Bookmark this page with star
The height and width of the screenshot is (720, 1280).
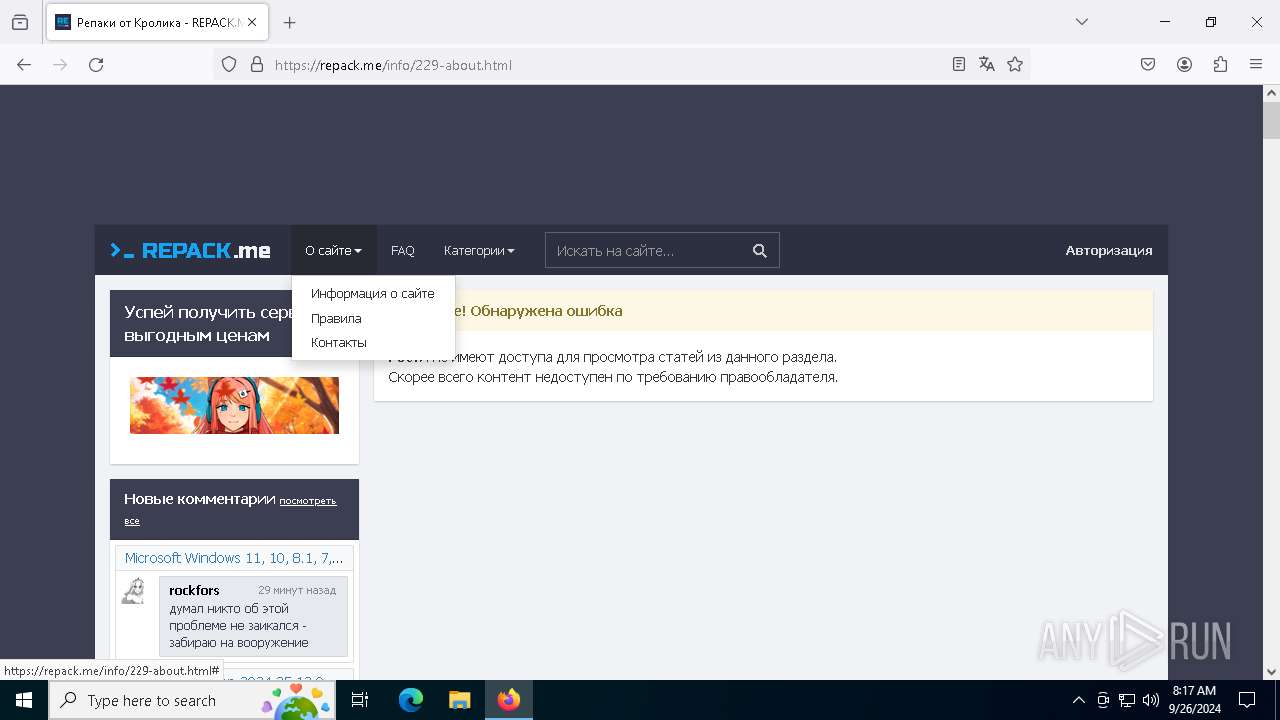pyautogui.click(x=1015, y=64)
